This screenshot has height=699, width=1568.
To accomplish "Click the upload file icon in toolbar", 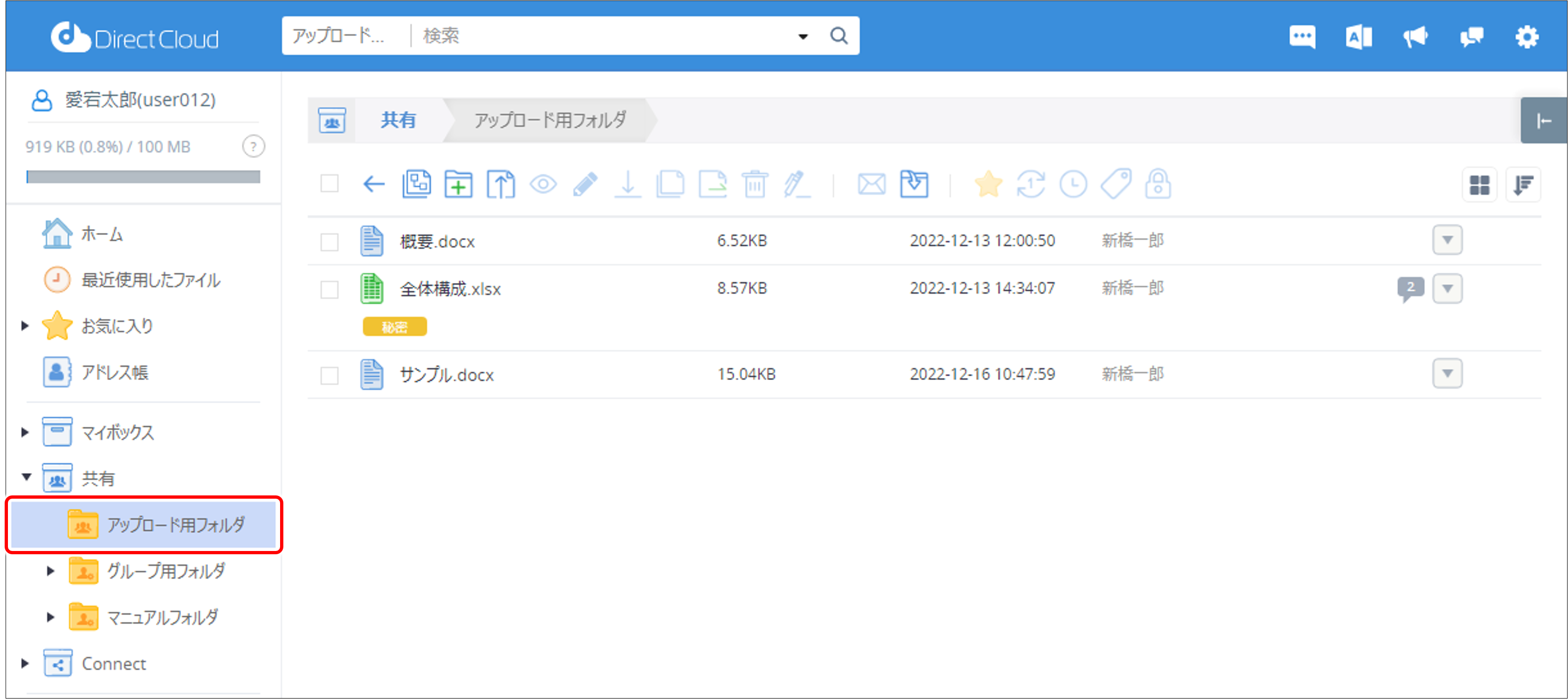I will coord(500,184).
